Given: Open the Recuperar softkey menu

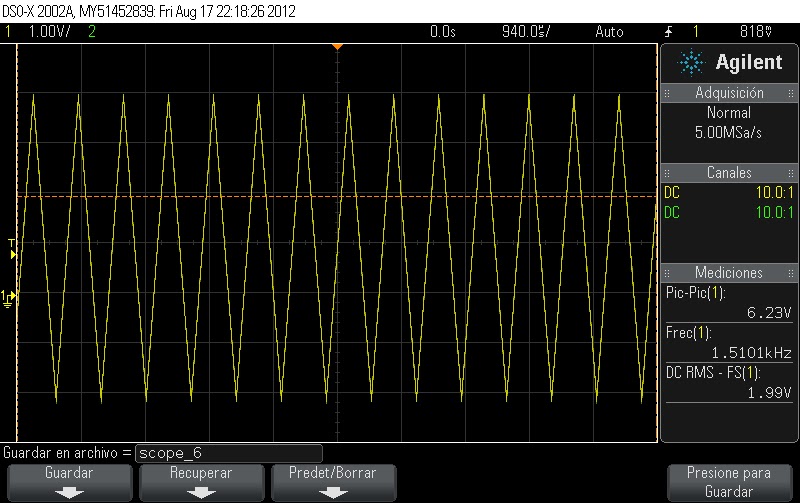Looking at the screenshot, I should (x=202, y=482).
